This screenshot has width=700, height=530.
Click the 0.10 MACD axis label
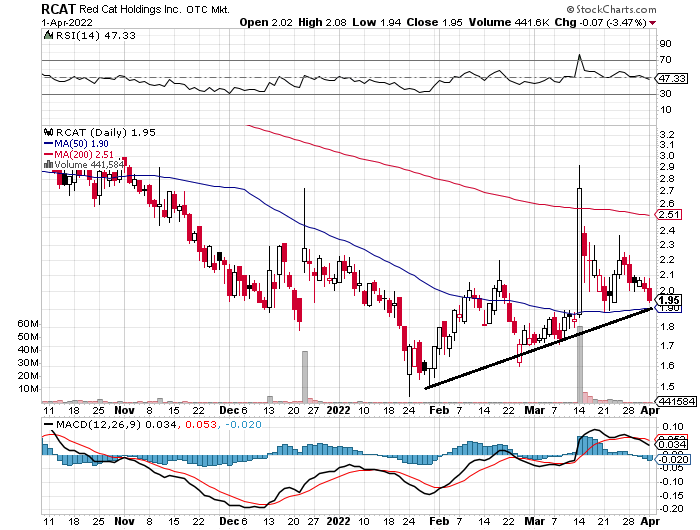(x=673, y=426)
